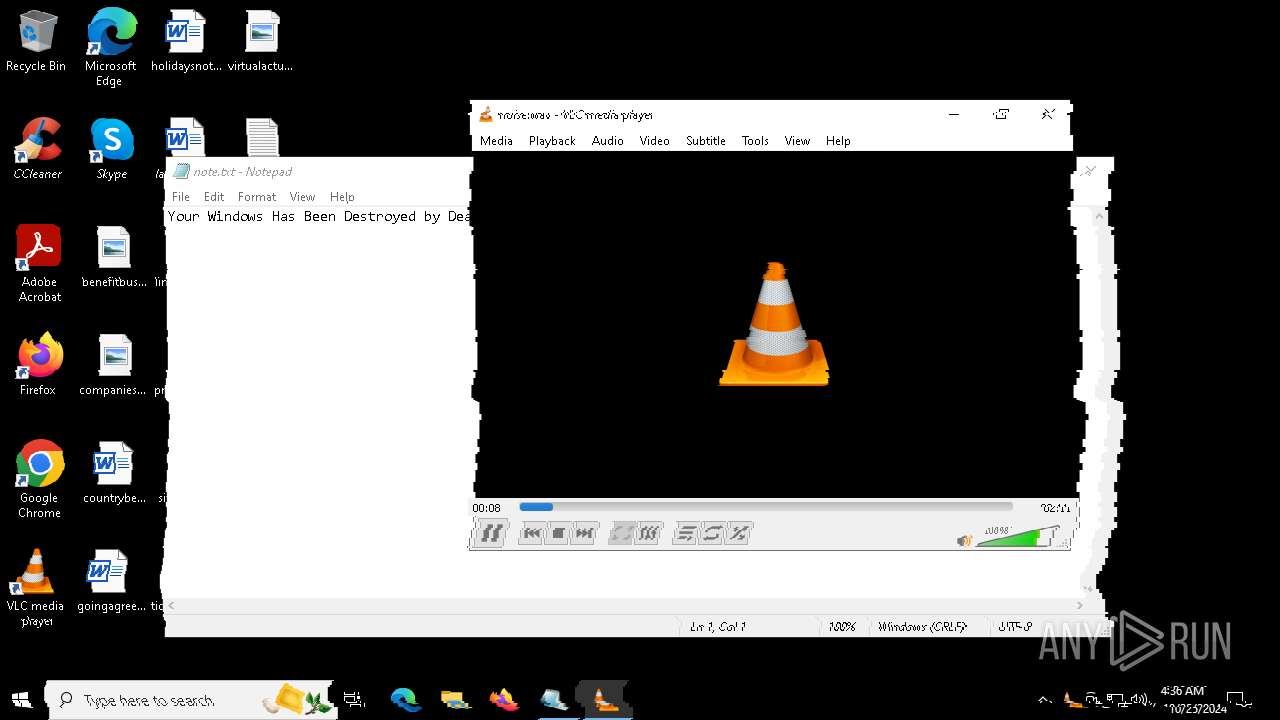Screen dimensions: 1280x720
Task: Open Notepad Format menu
Action: point(257,197)
